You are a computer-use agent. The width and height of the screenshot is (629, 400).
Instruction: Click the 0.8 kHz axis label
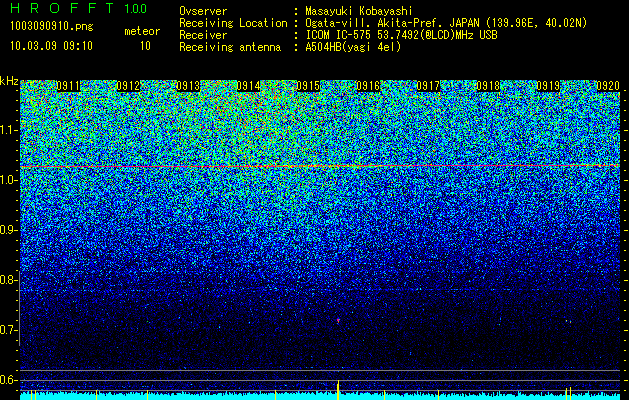coord(8,280)
